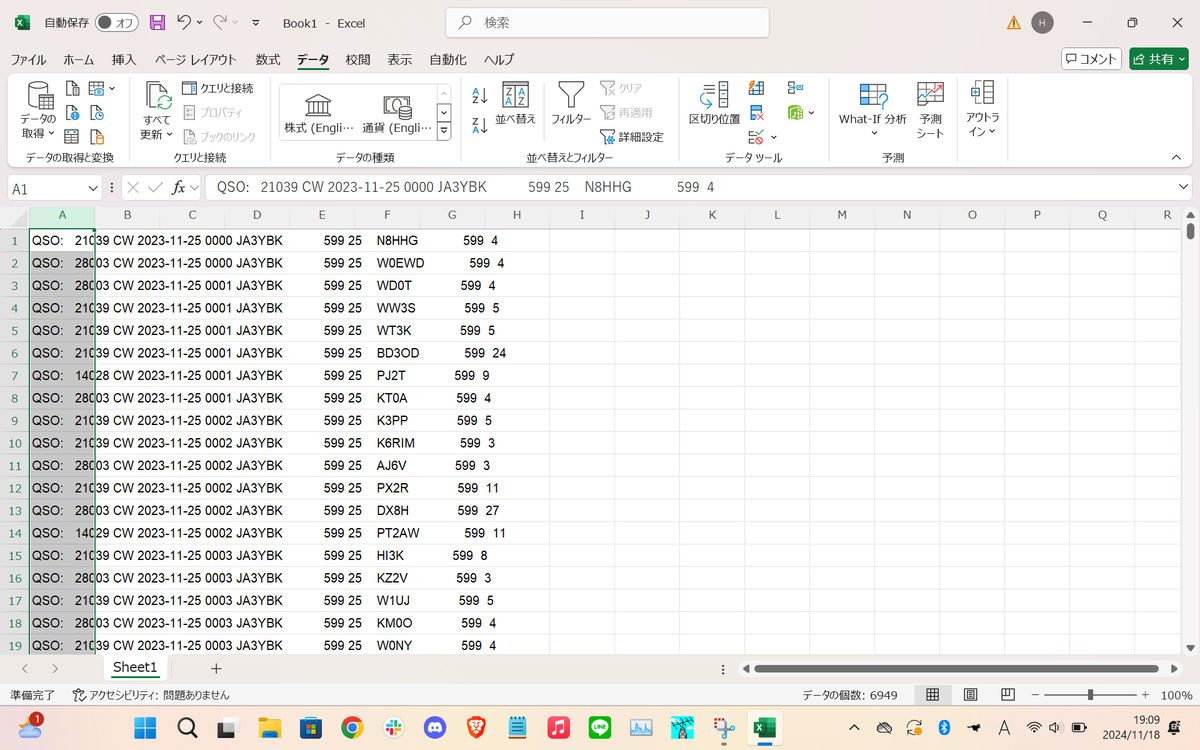Click the save diskette icon
1200x750 pixels.
point(157,22)
